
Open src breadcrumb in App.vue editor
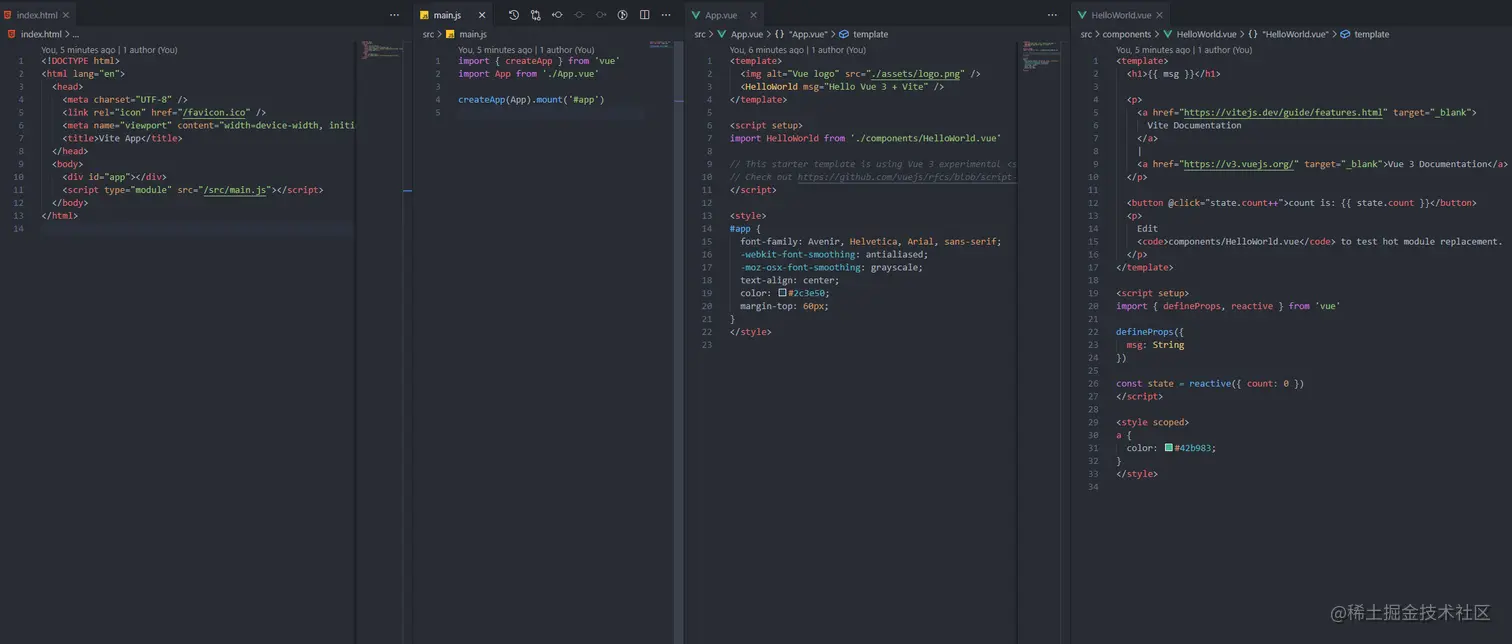pos(700,34)
